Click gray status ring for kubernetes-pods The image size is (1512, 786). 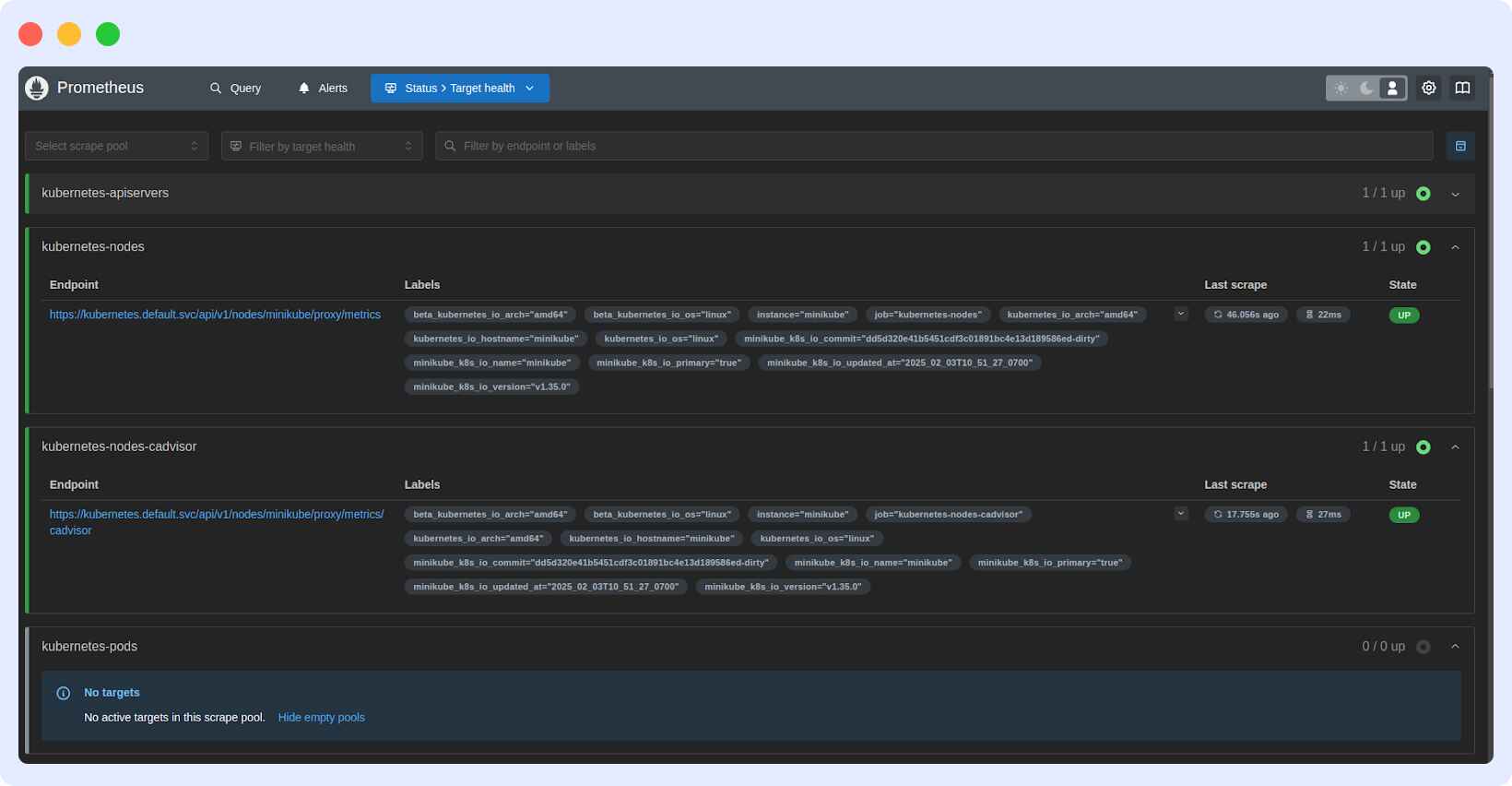[x=1423, y=647]
